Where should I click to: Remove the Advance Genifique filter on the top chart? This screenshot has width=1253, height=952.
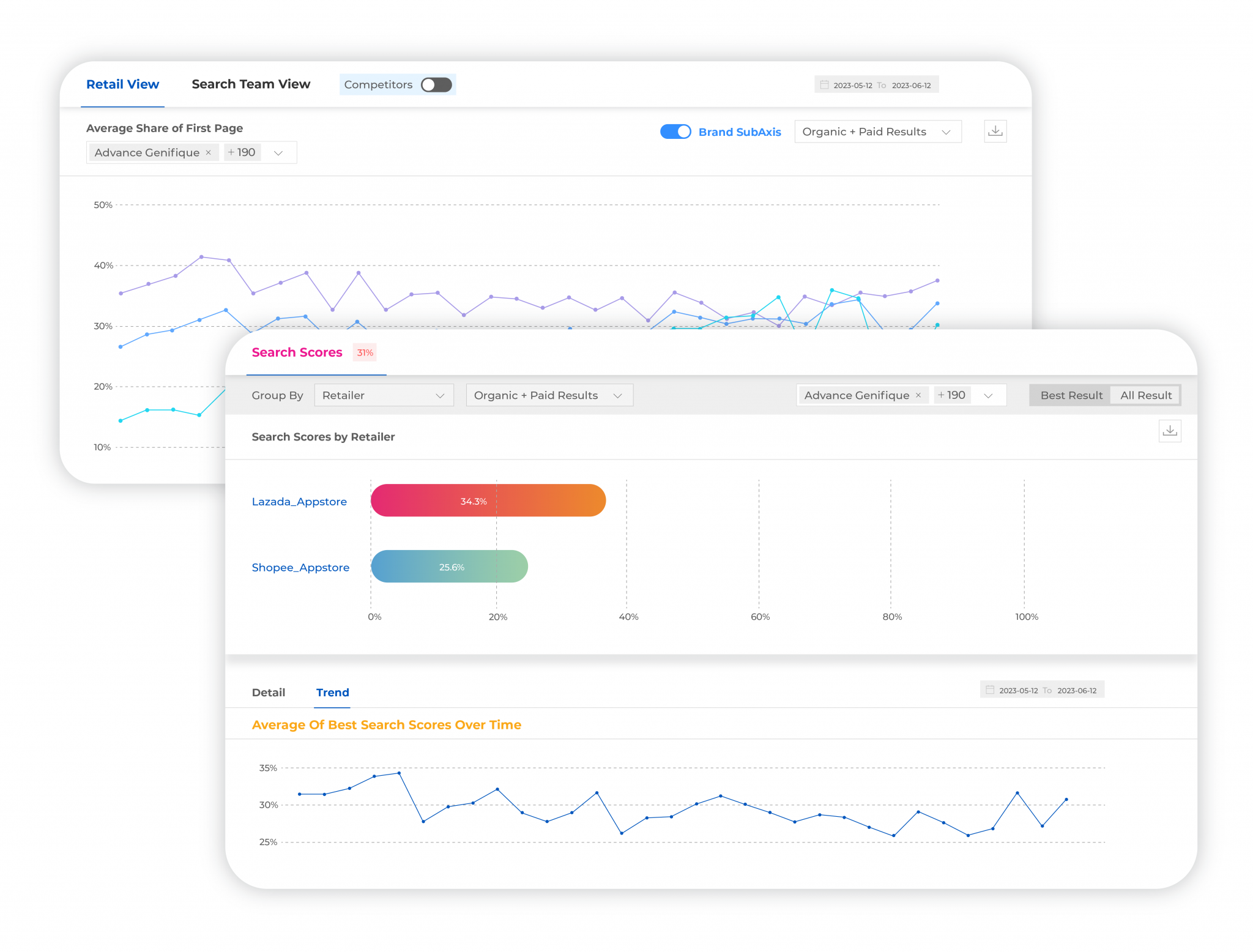tap(208, 152)
